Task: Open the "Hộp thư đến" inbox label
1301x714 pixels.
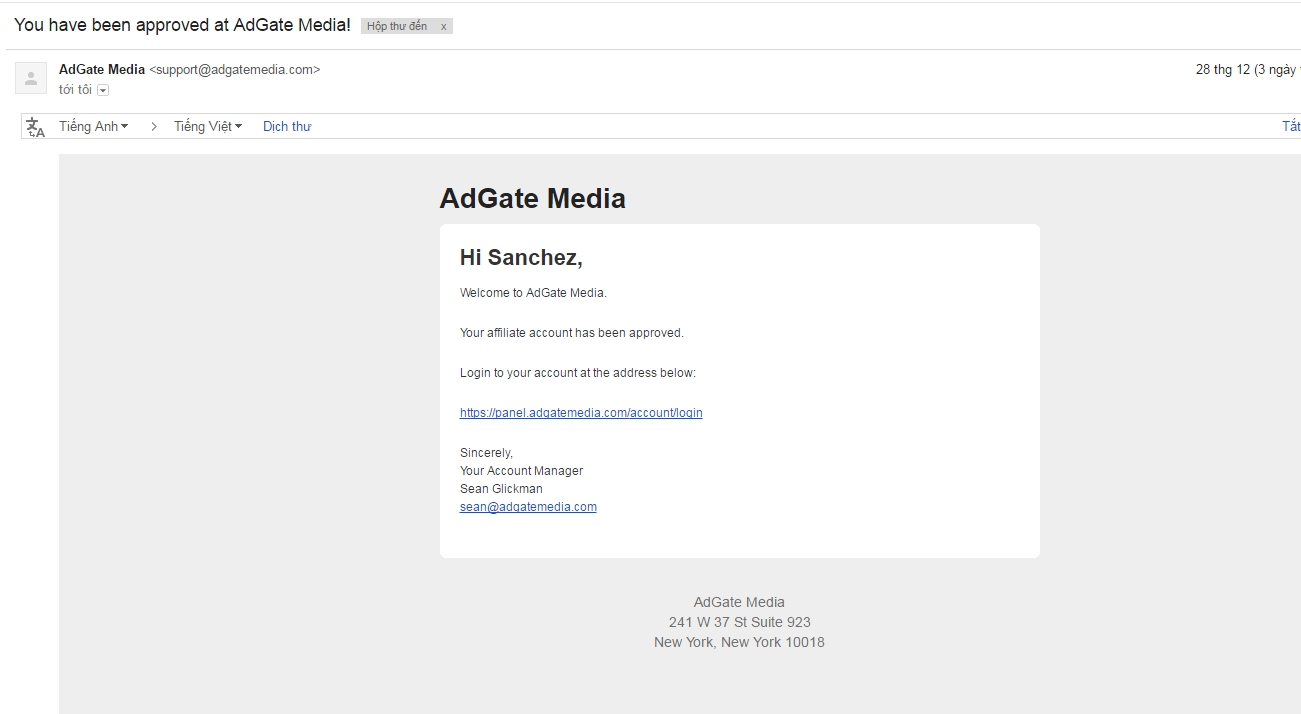Action: tap(397, 26)
